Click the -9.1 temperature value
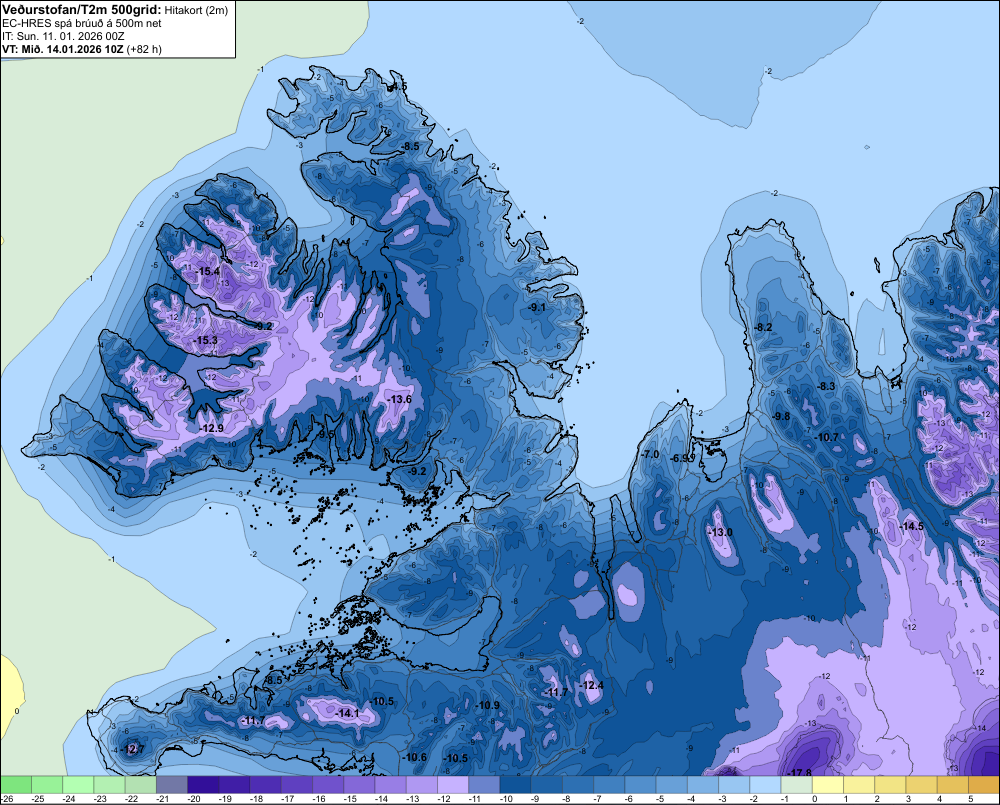1000x805 pixels. click(536, 307)
